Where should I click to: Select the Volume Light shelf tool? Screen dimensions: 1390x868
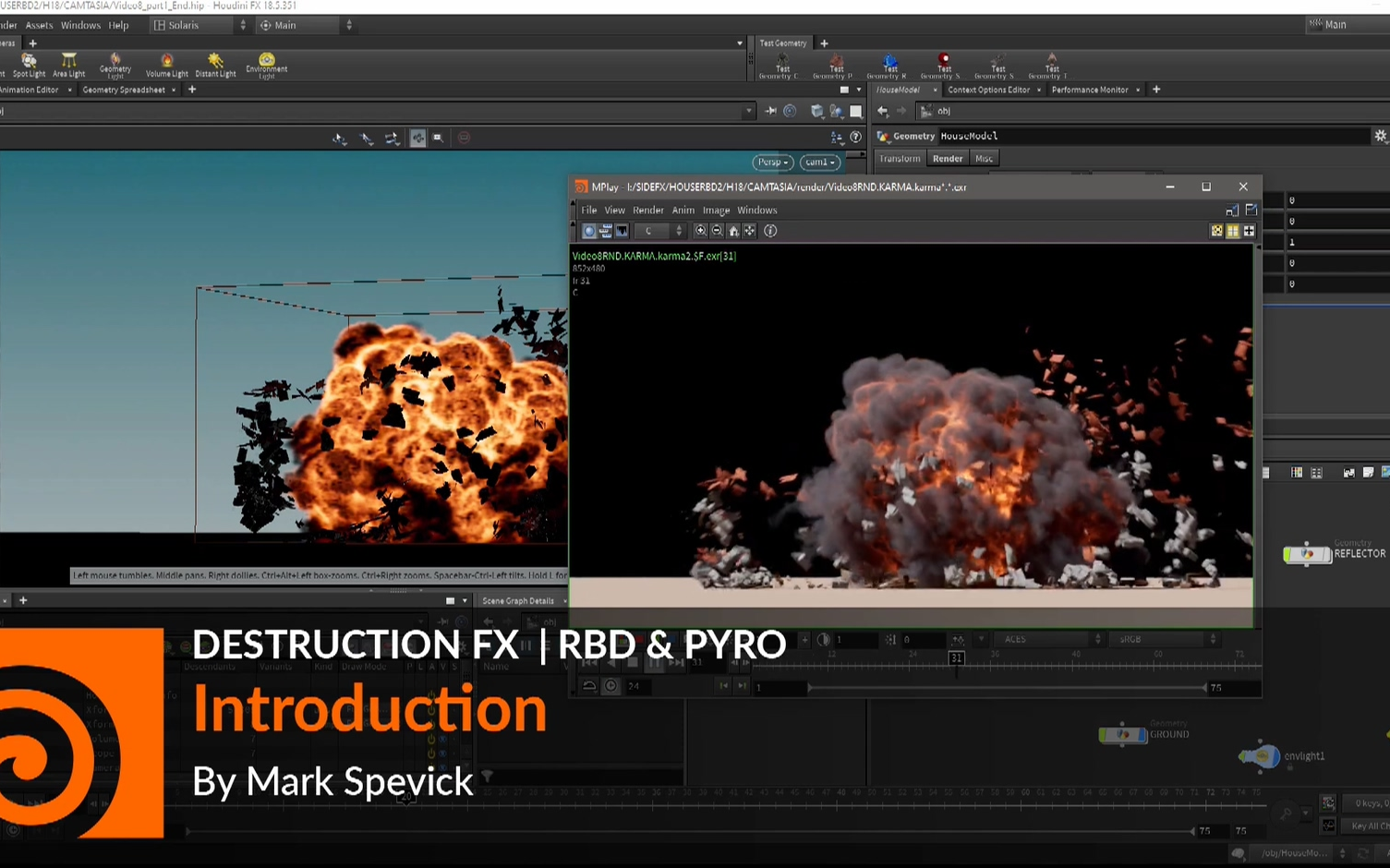167,66
